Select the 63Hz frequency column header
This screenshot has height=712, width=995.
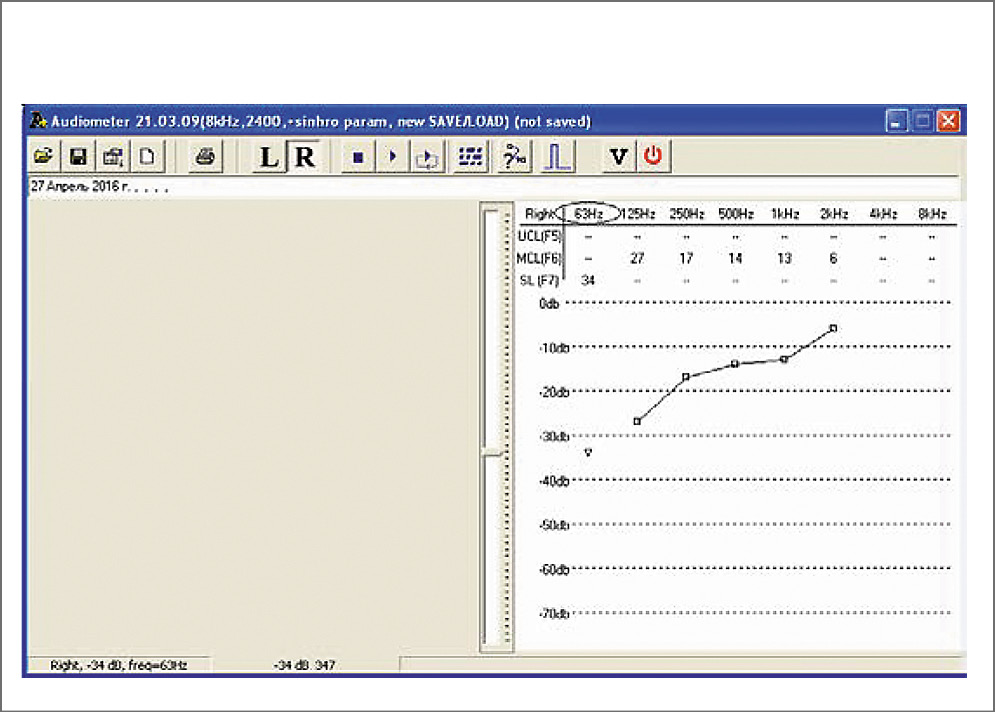coord(588,214)
